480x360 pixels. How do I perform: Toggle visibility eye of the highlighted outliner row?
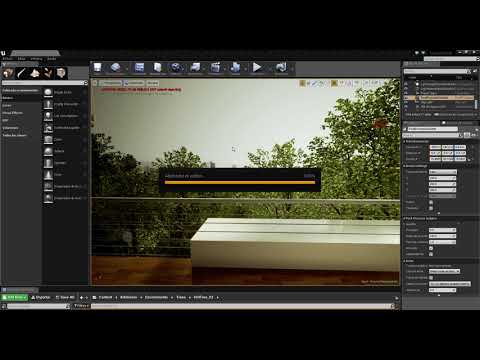tap(406, 98)
